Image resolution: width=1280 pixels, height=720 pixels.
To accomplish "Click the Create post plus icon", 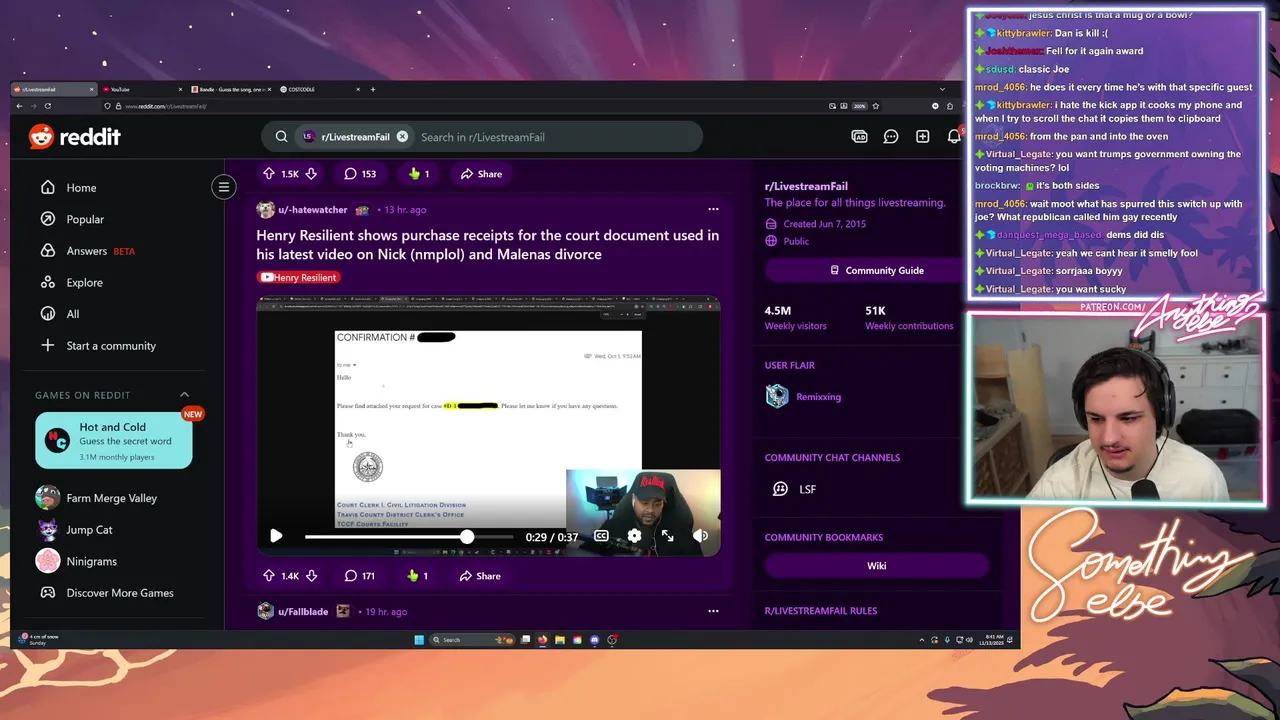I will pos(922,137).
